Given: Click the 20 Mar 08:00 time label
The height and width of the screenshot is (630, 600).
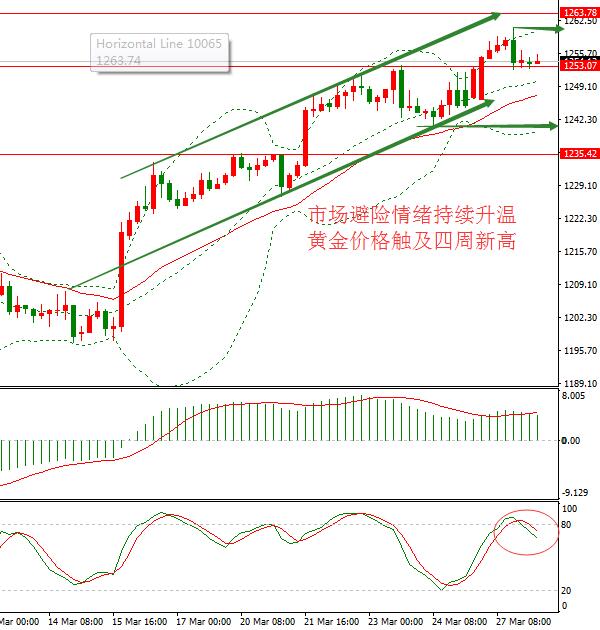Looking at the screenshot, I should 267,622.
